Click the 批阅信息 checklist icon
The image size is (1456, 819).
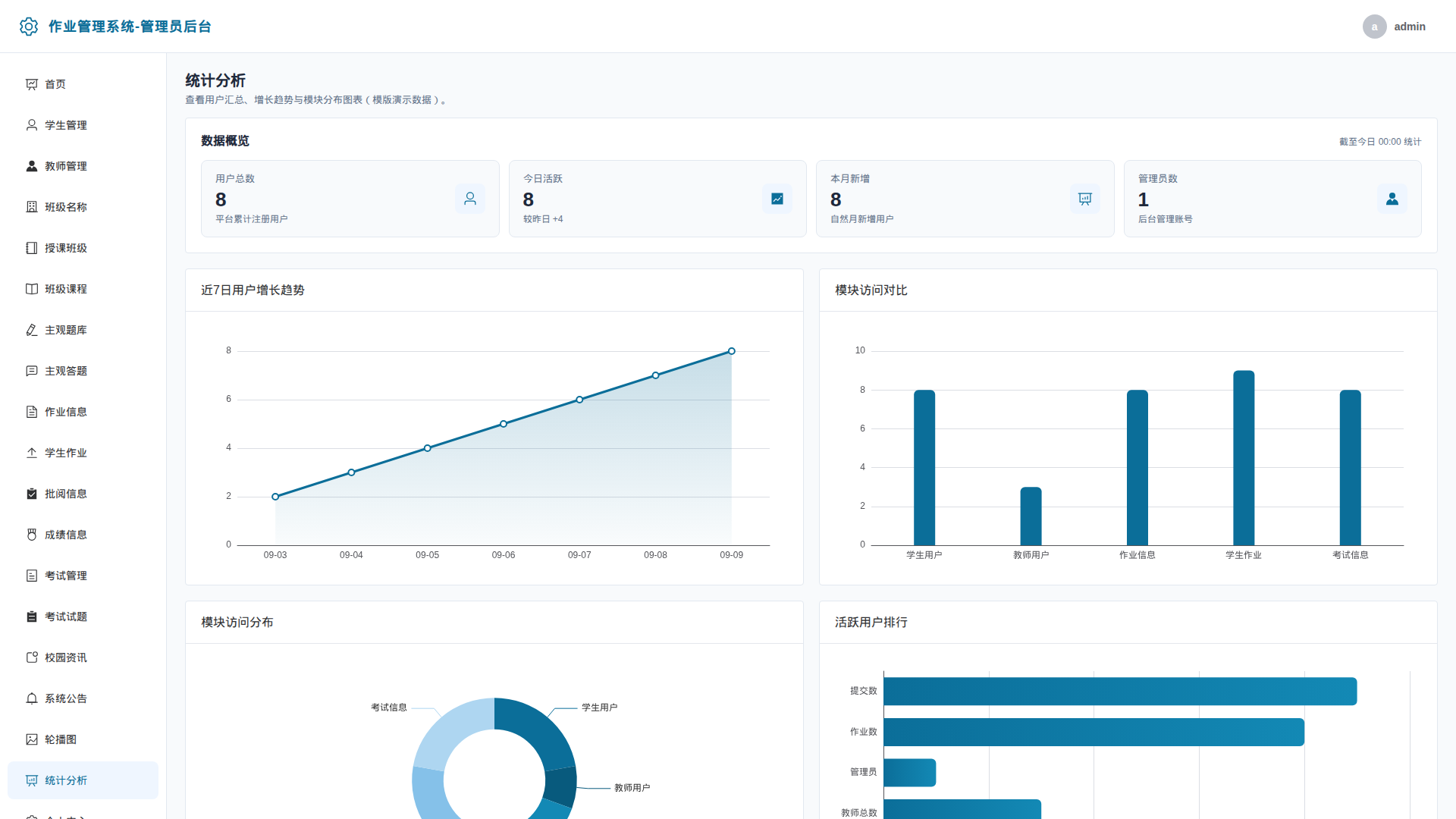click(x=32, y=494)
